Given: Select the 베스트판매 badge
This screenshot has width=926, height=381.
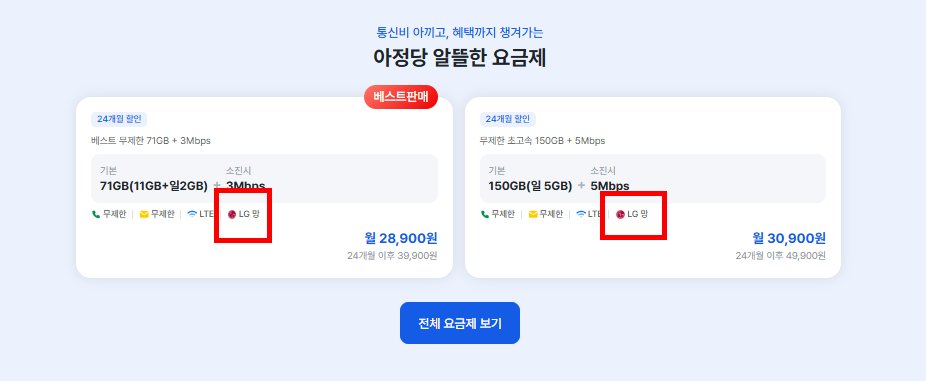Looking at the screenshot, I should click(401, 97).
